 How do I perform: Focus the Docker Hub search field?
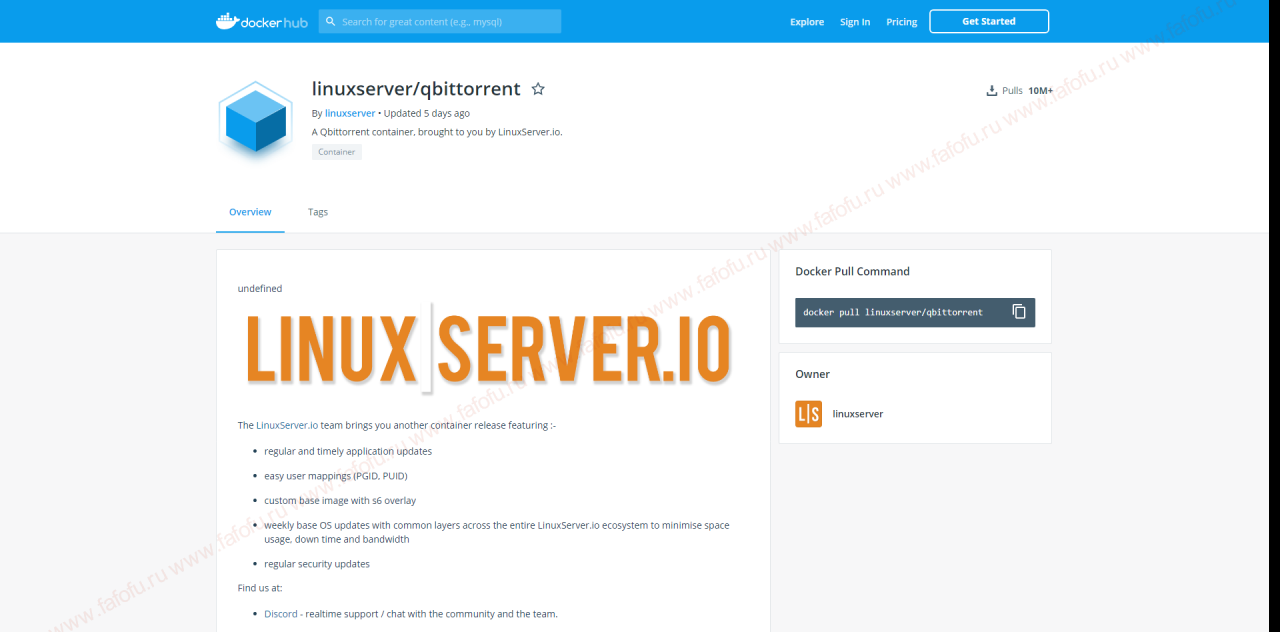coord(440,22)
